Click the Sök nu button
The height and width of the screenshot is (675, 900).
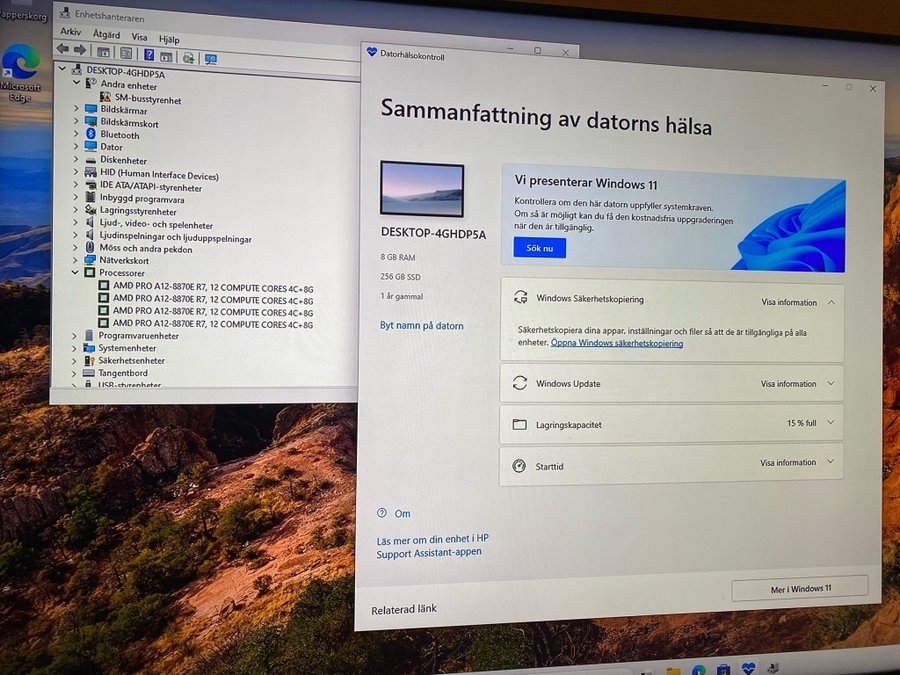tap(539, 247)
